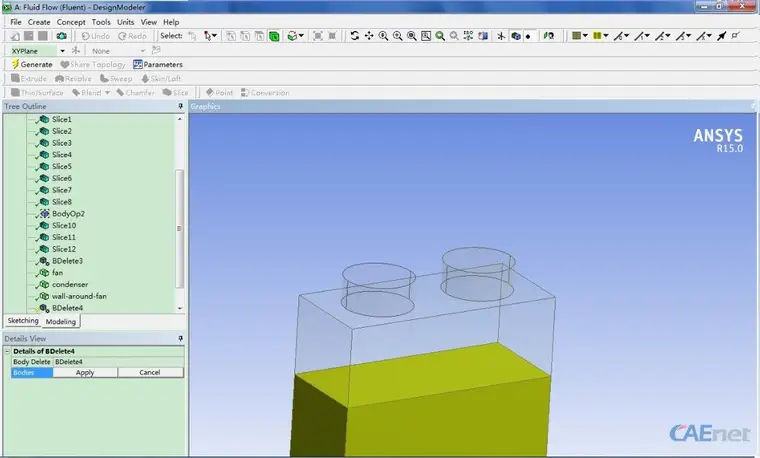The width and height of the screenshot is (760, 458).
Task: Open the Extend Selection dropdown
Action: 301,36
